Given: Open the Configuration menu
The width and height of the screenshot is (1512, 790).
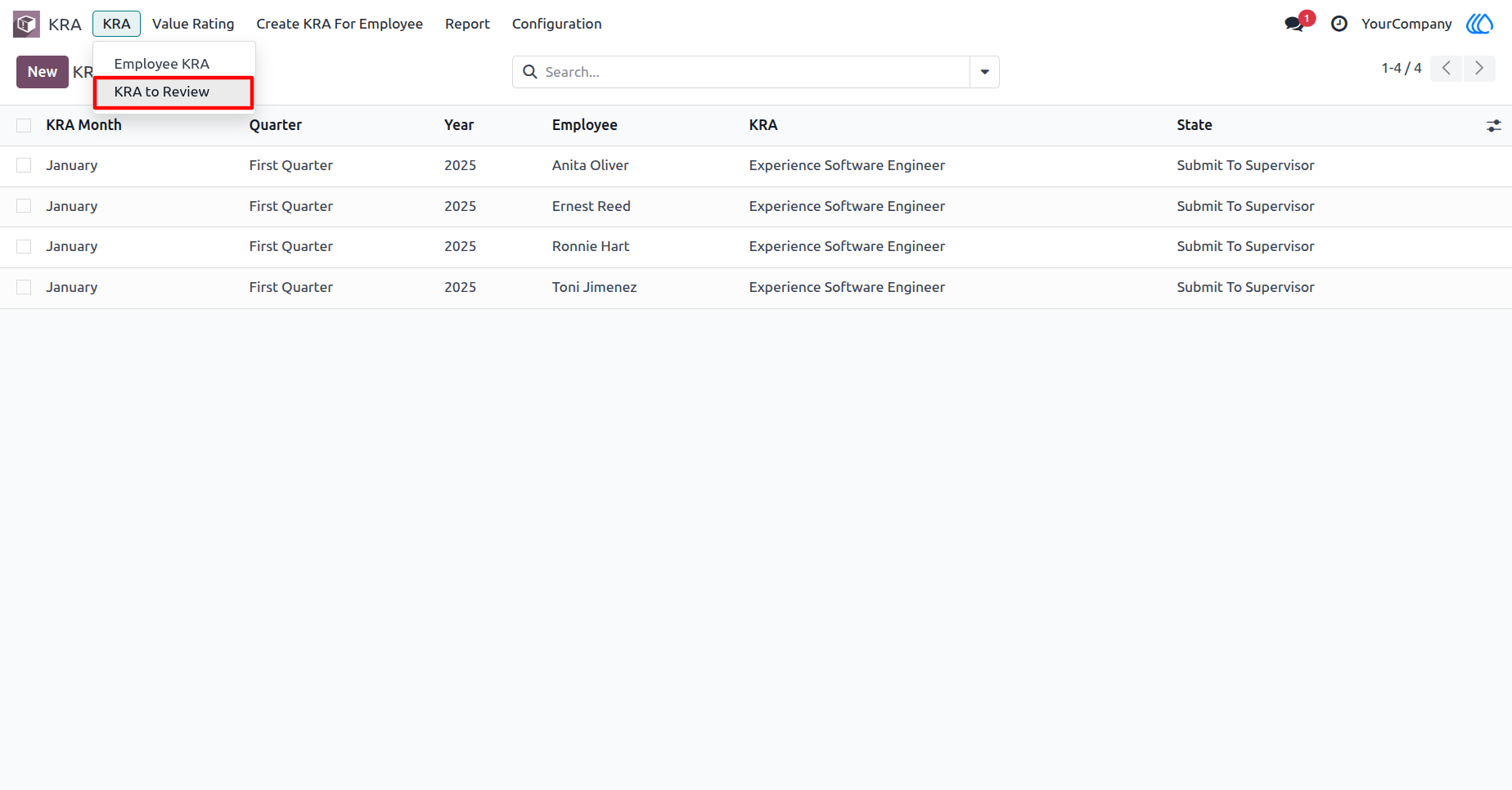Looking at the screenshot, I should click(557, 24).
